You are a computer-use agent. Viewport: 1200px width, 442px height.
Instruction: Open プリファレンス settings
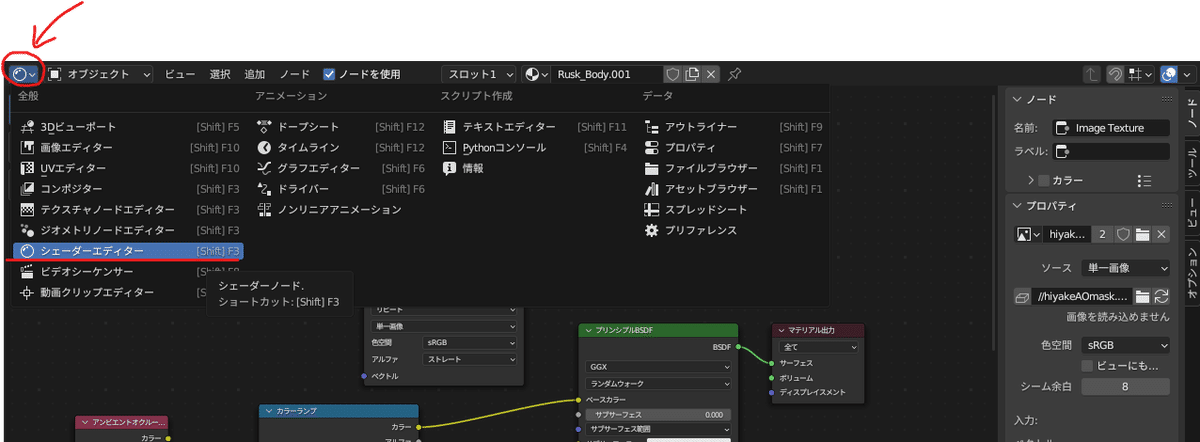(733, 230)
